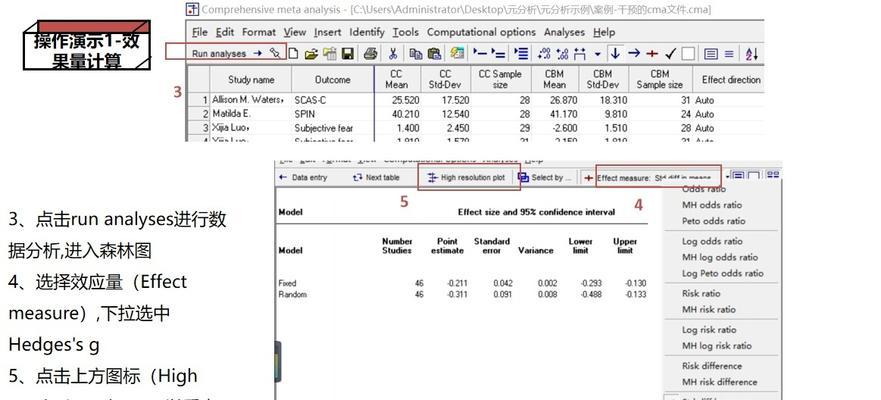Image resolution: width=881 pixels, height=400 pixels.
Task: Choose MH log odds ratio
Action: pos(720,257)
